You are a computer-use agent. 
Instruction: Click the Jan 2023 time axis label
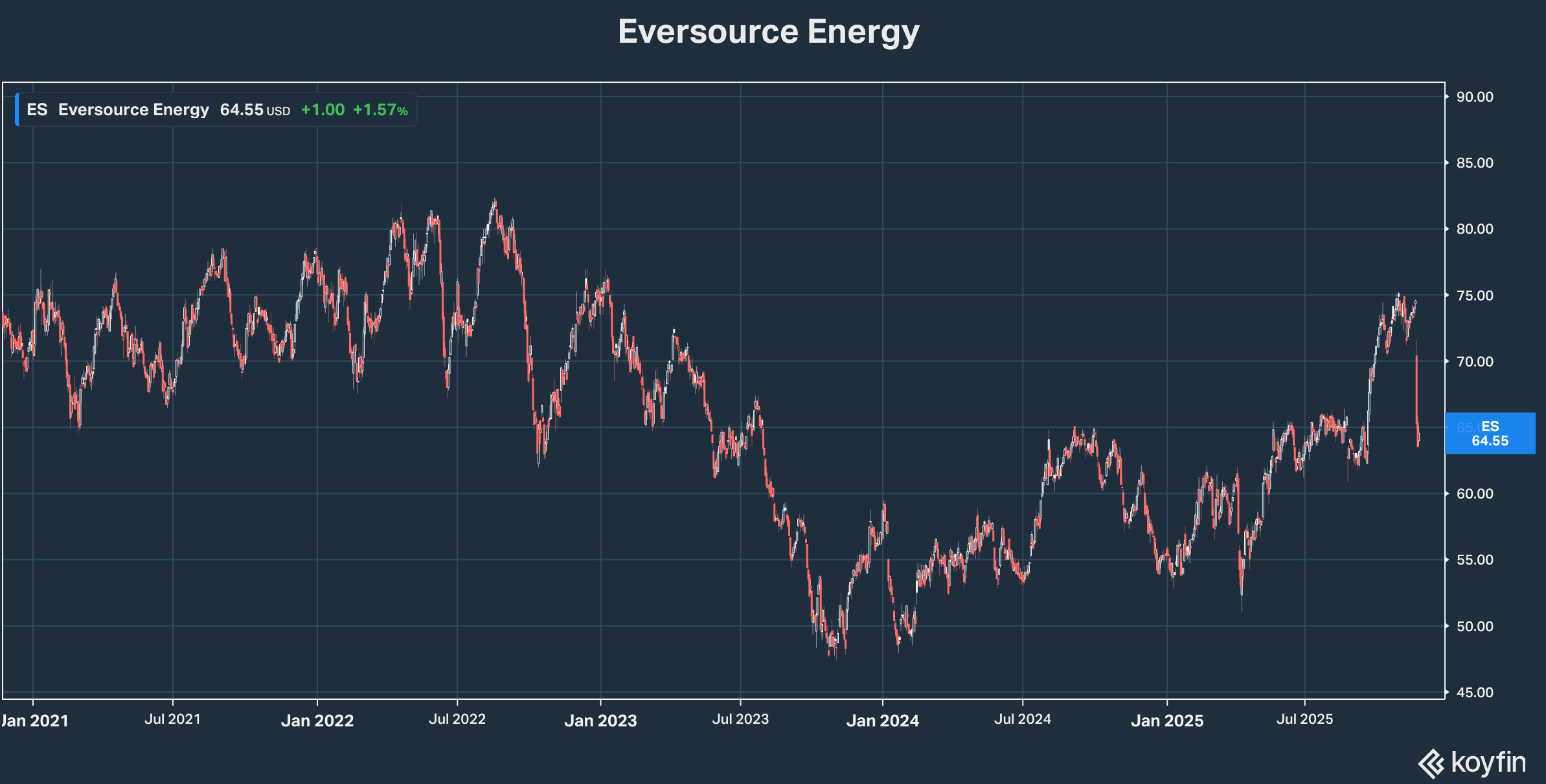point(600,721)
